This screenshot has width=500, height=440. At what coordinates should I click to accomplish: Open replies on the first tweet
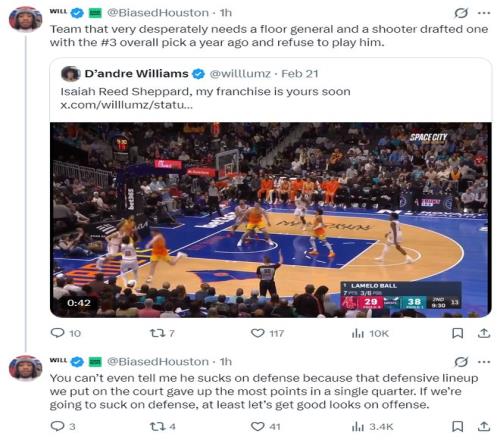point(65,333)
